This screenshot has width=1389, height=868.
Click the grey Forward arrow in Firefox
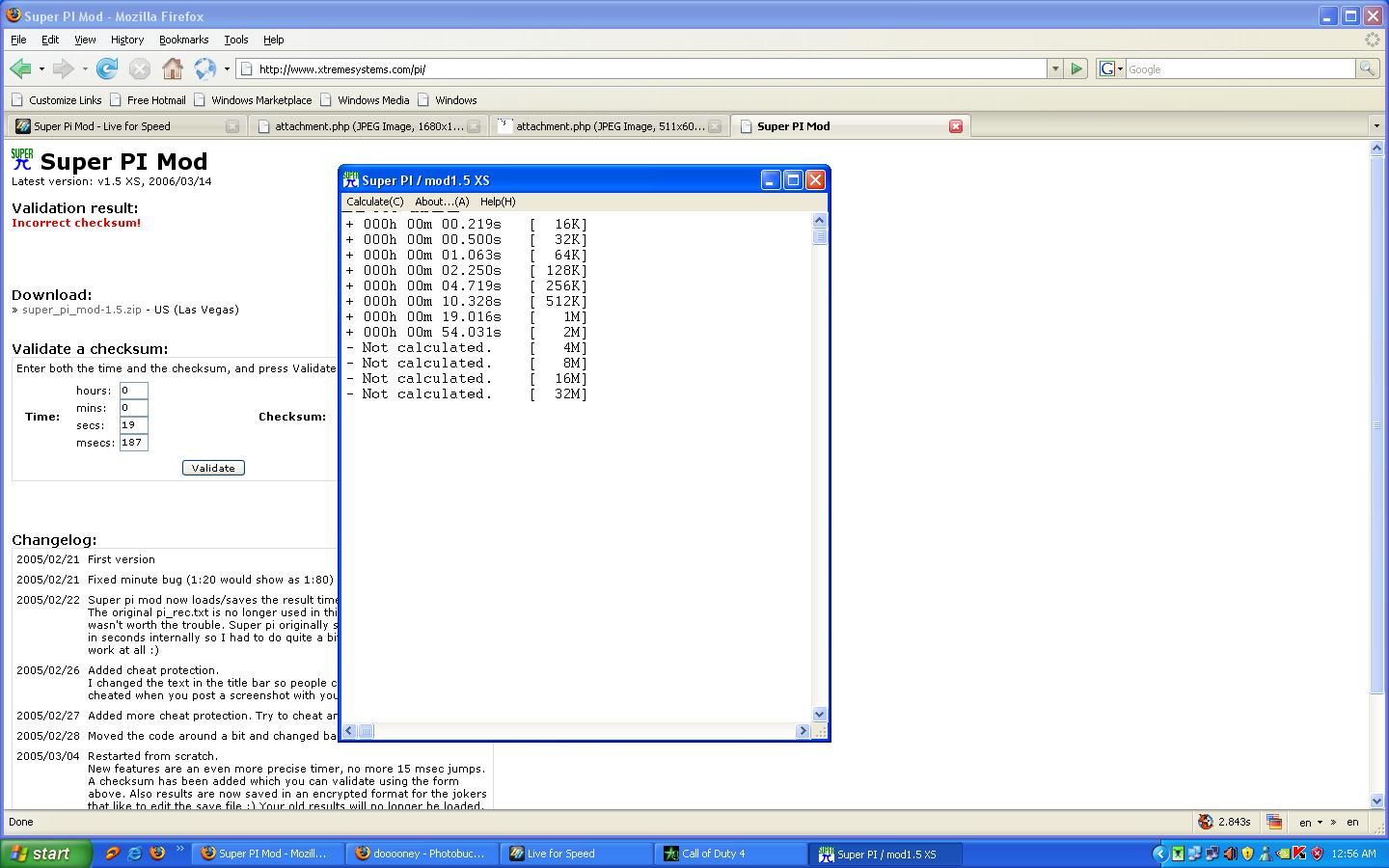[x=64, y=68]
